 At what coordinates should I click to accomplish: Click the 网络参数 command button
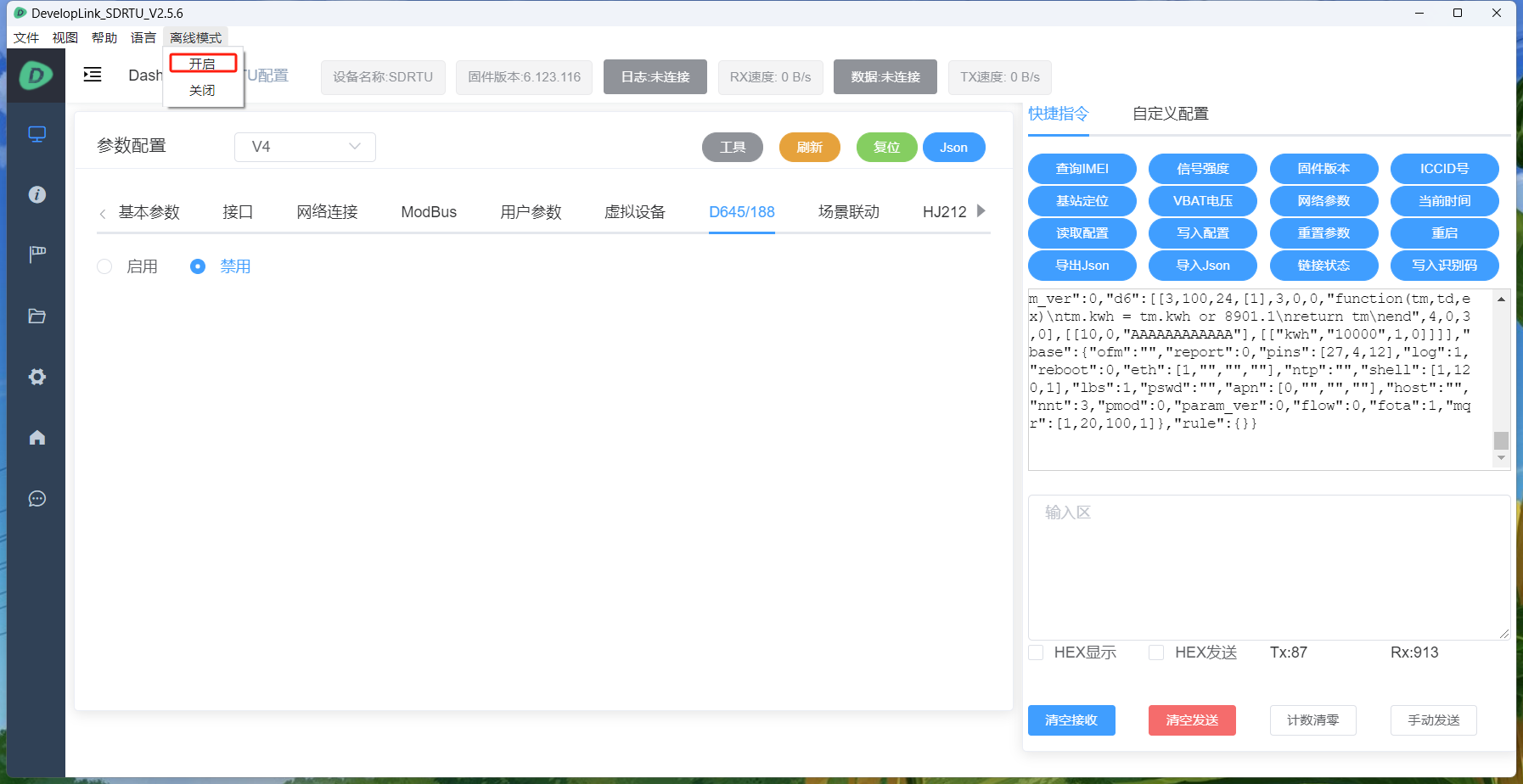(x=1324, y=201)
